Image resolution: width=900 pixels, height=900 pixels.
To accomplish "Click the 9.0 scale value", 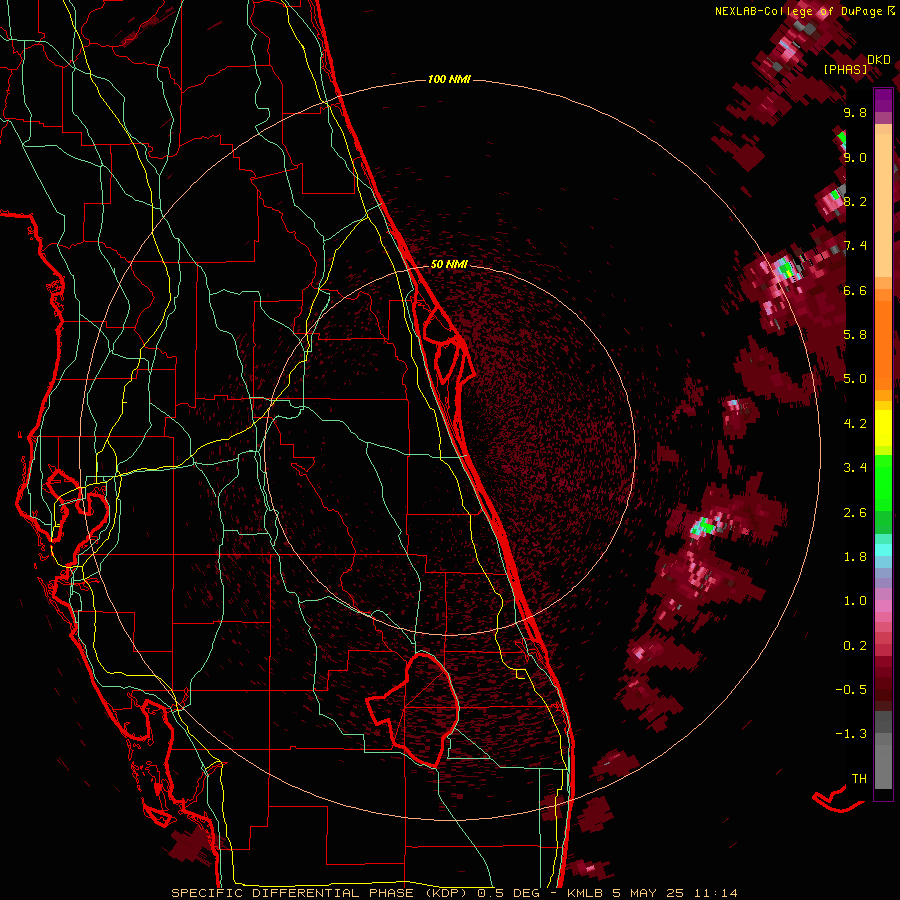I will point(855,157).
